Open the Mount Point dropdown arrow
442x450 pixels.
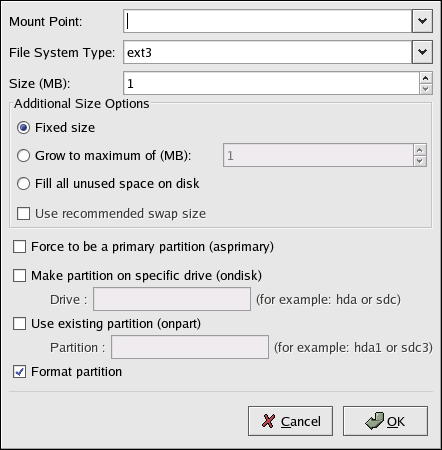coord(422,21)
